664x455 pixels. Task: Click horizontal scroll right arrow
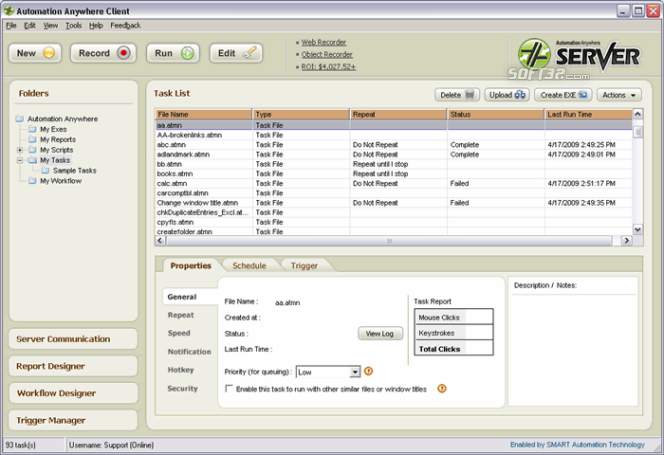(626, 241)
